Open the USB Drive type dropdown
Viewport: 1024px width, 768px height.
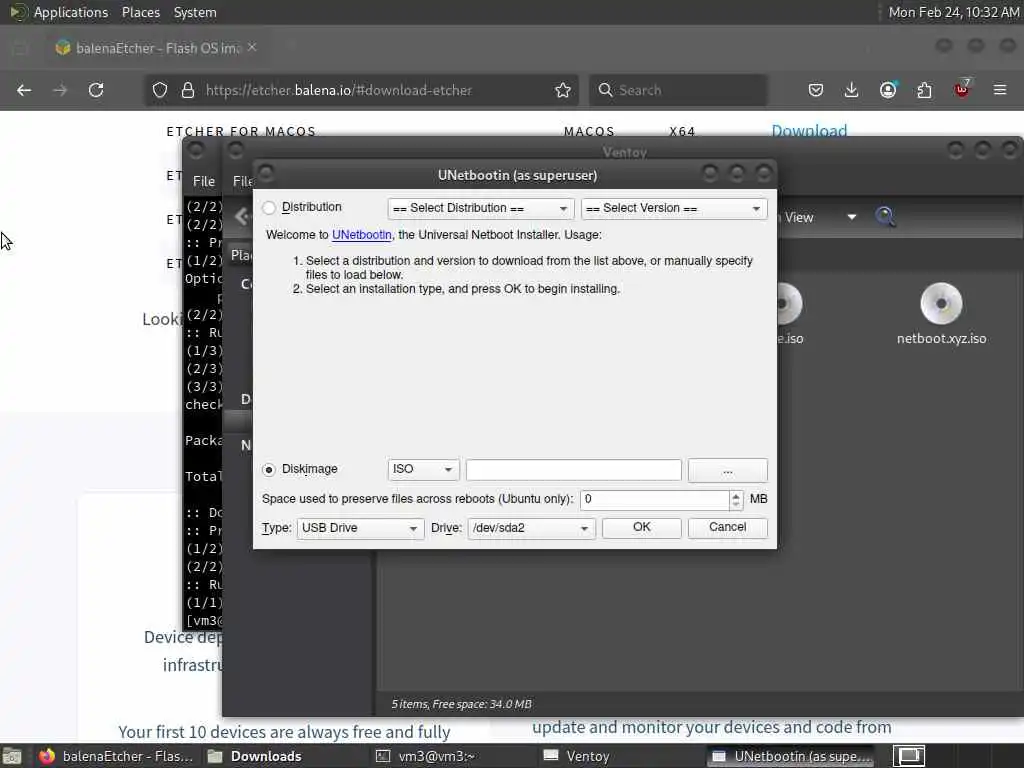(360, 528)
